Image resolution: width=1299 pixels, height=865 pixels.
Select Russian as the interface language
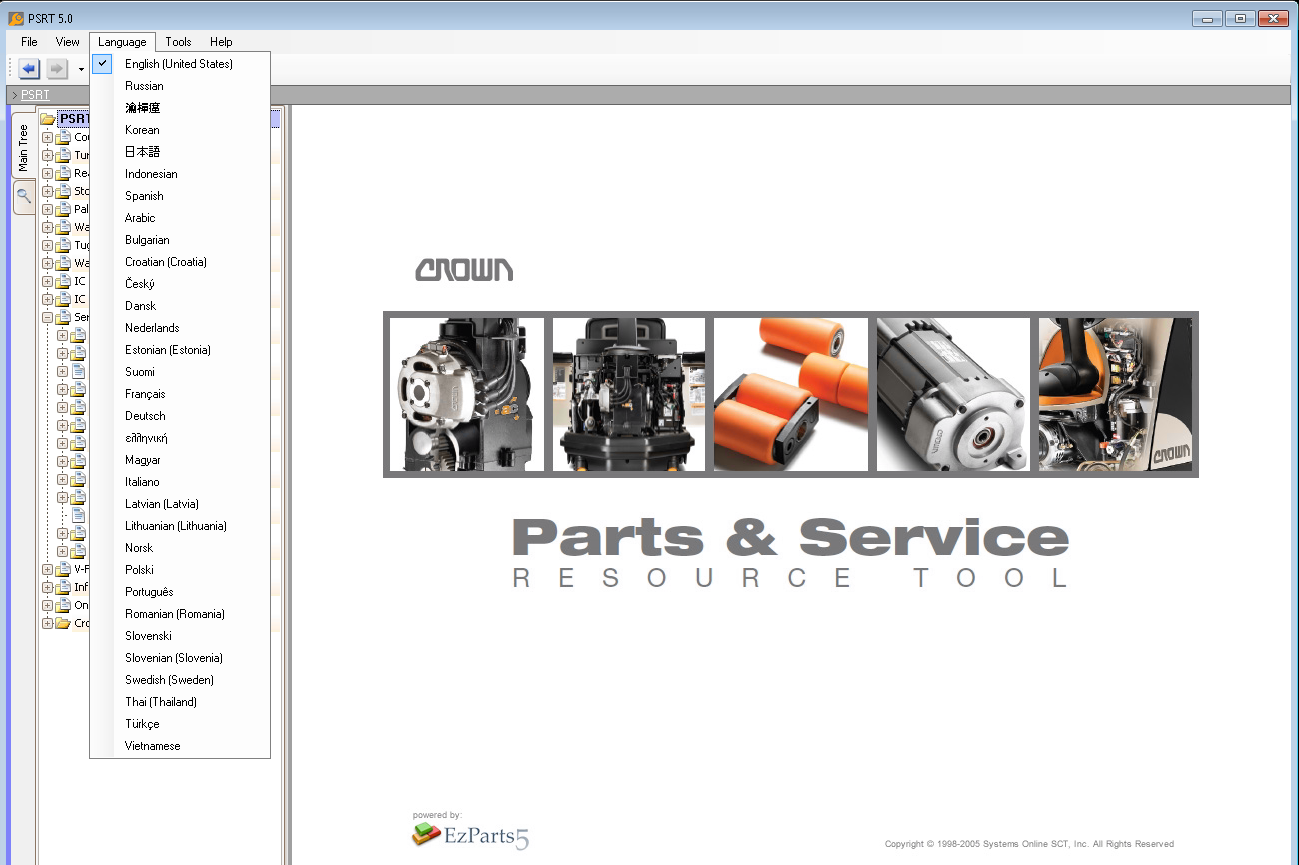coord(144,85)
